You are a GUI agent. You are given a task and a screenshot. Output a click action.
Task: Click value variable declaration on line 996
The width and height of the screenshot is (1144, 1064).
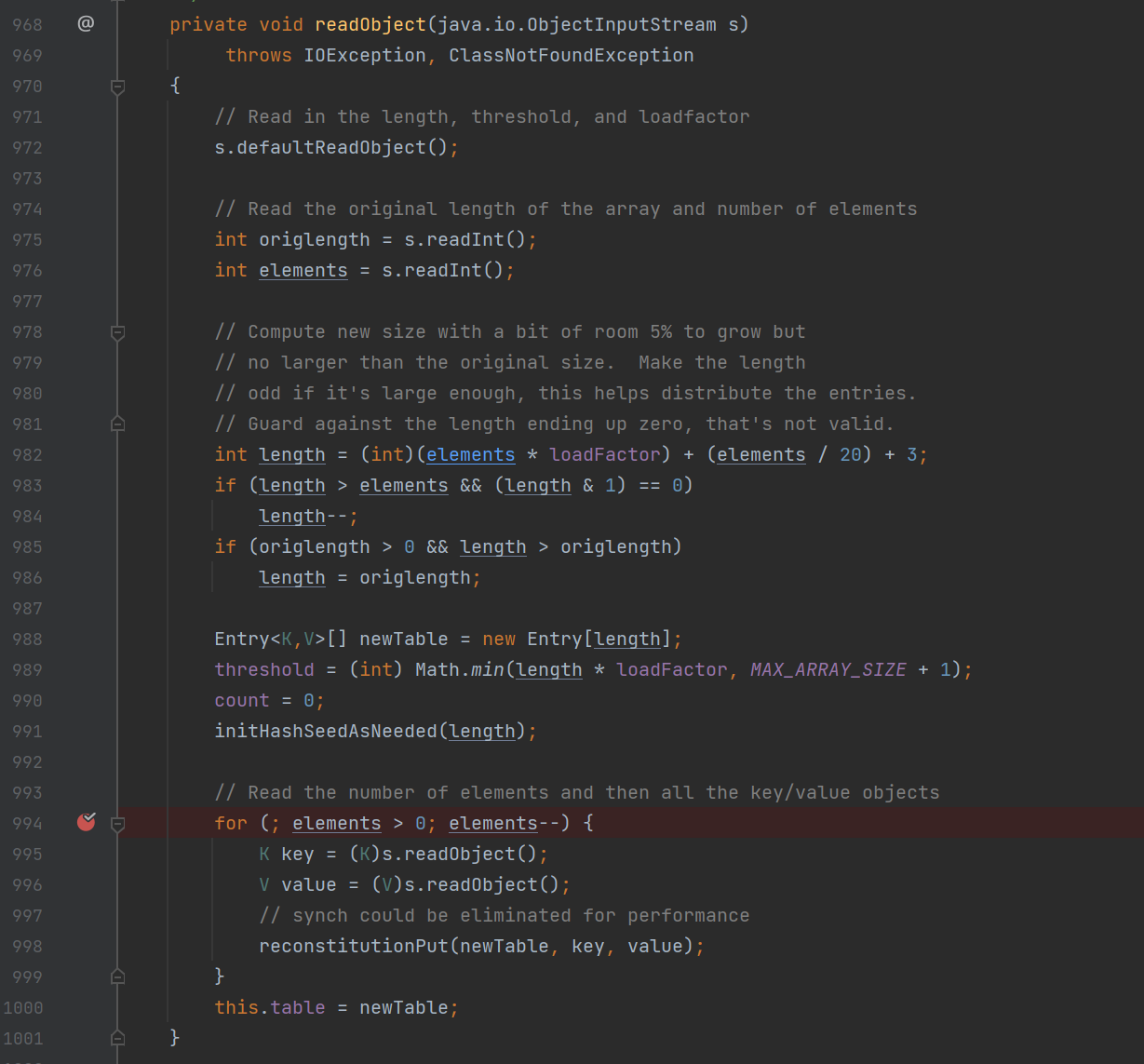309,884
